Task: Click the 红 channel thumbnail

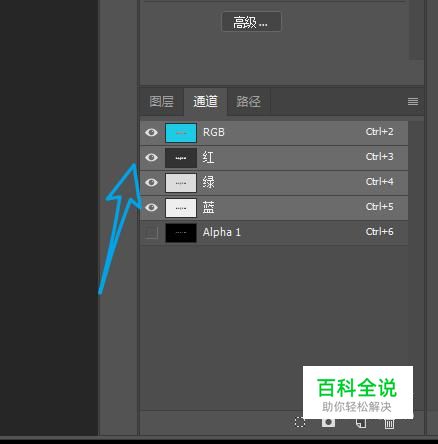Action: pyautogui.click(x=181, y=158)
